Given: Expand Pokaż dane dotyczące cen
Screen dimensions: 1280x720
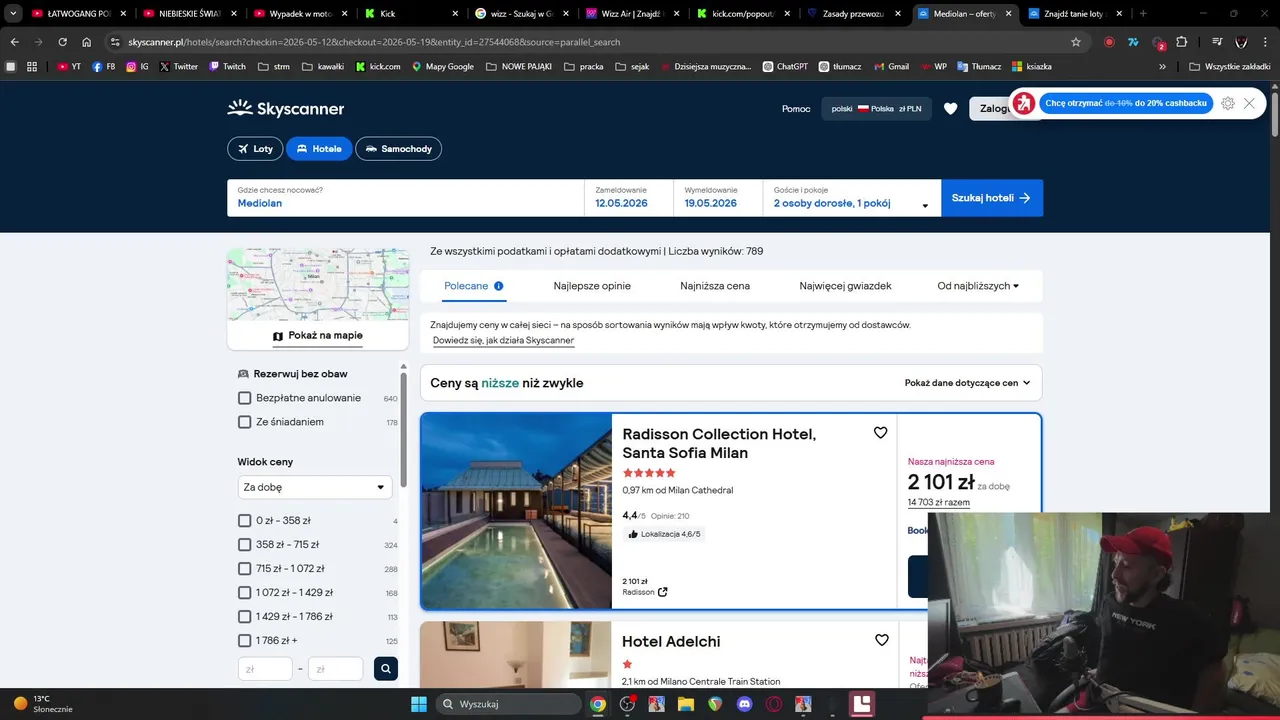Looking at the screenshot, I should (967, 383).
